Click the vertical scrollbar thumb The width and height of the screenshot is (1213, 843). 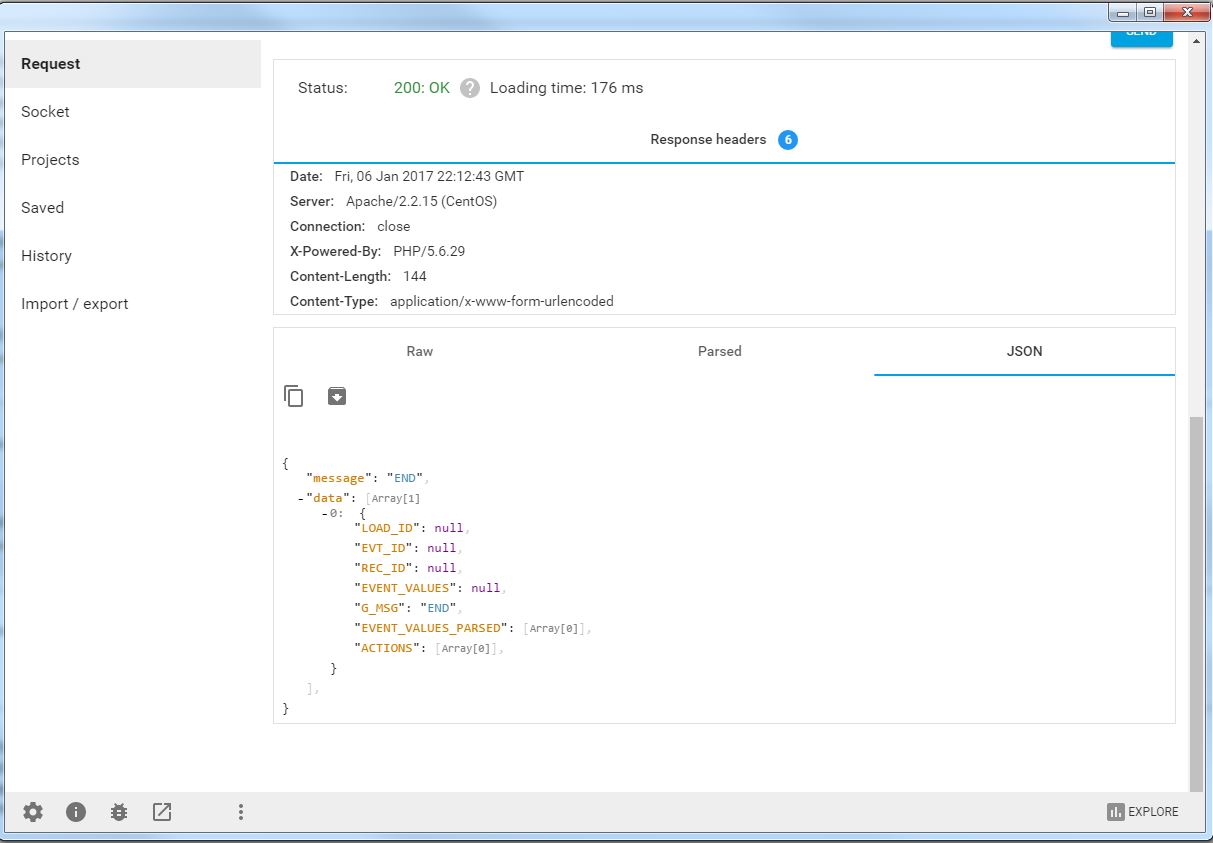[x=1196, y=600]
